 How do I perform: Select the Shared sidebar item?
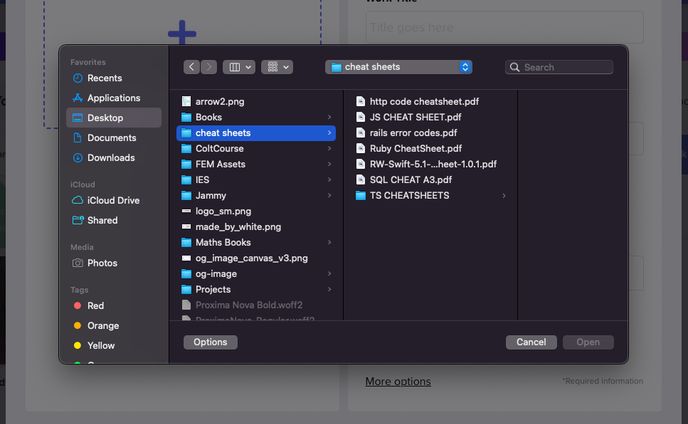click(x=102, y=220)
